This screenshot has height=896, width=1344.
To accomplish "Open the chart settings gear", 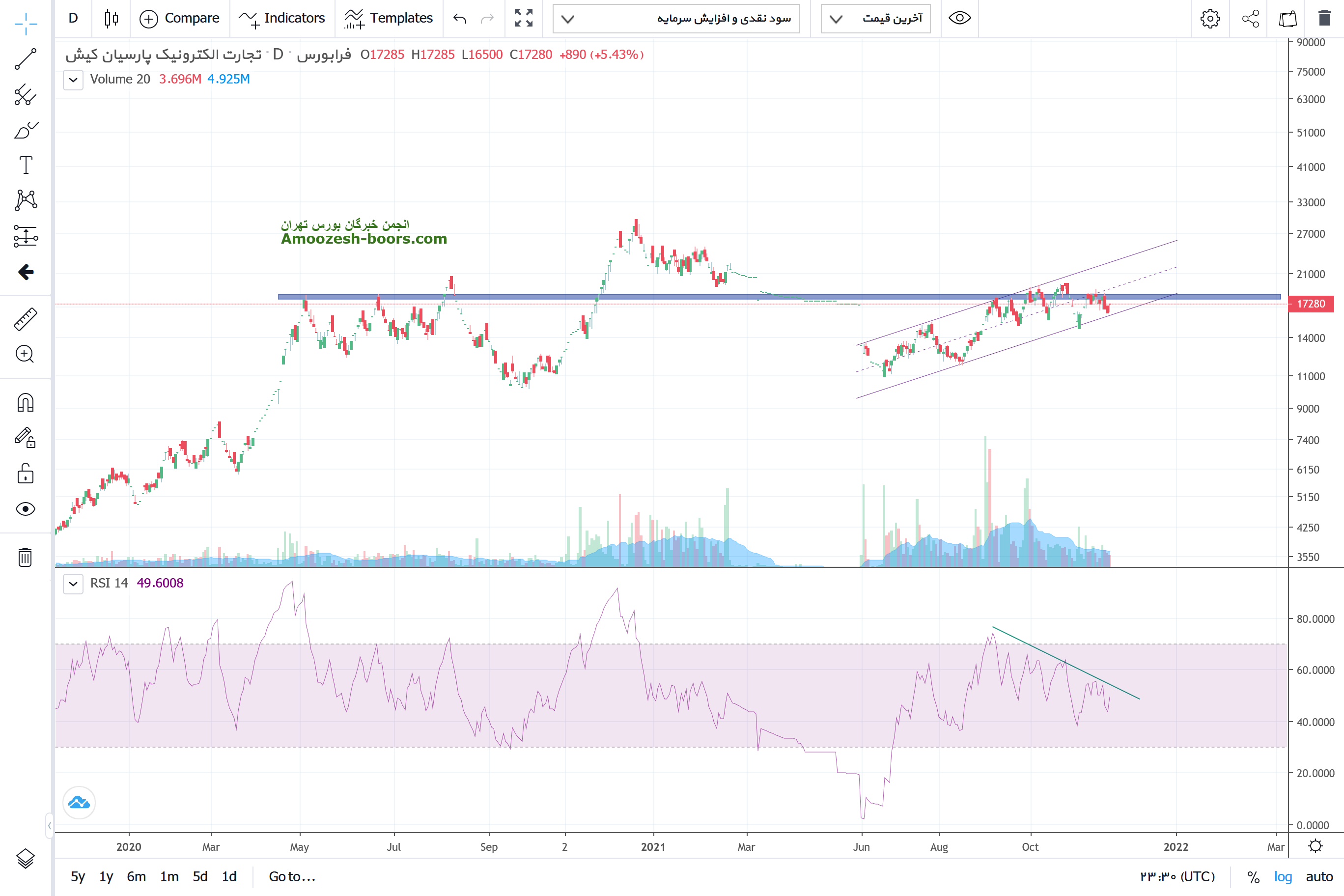I will [x=1210, y=18].
